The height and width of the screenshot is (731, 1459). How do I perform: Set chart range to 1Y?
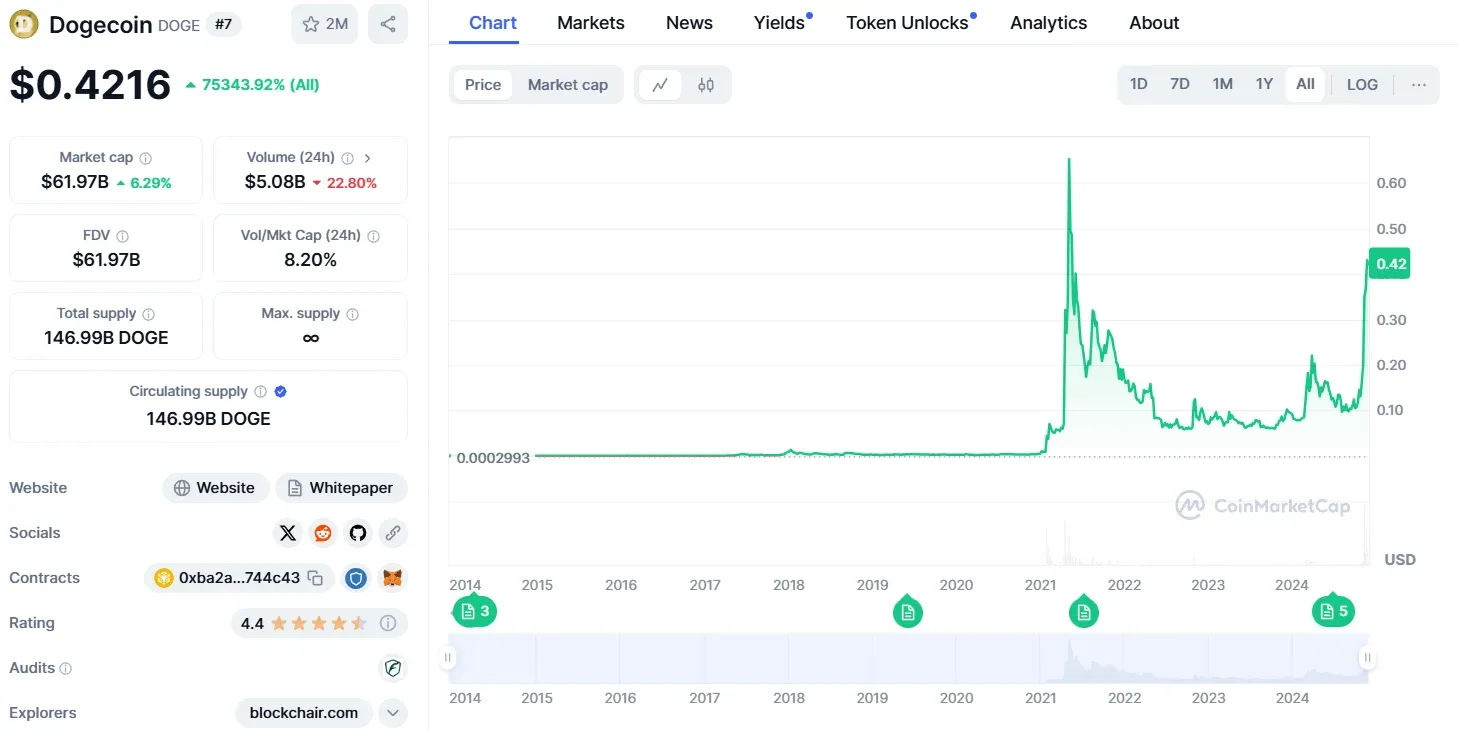[x=1264, y=84]
